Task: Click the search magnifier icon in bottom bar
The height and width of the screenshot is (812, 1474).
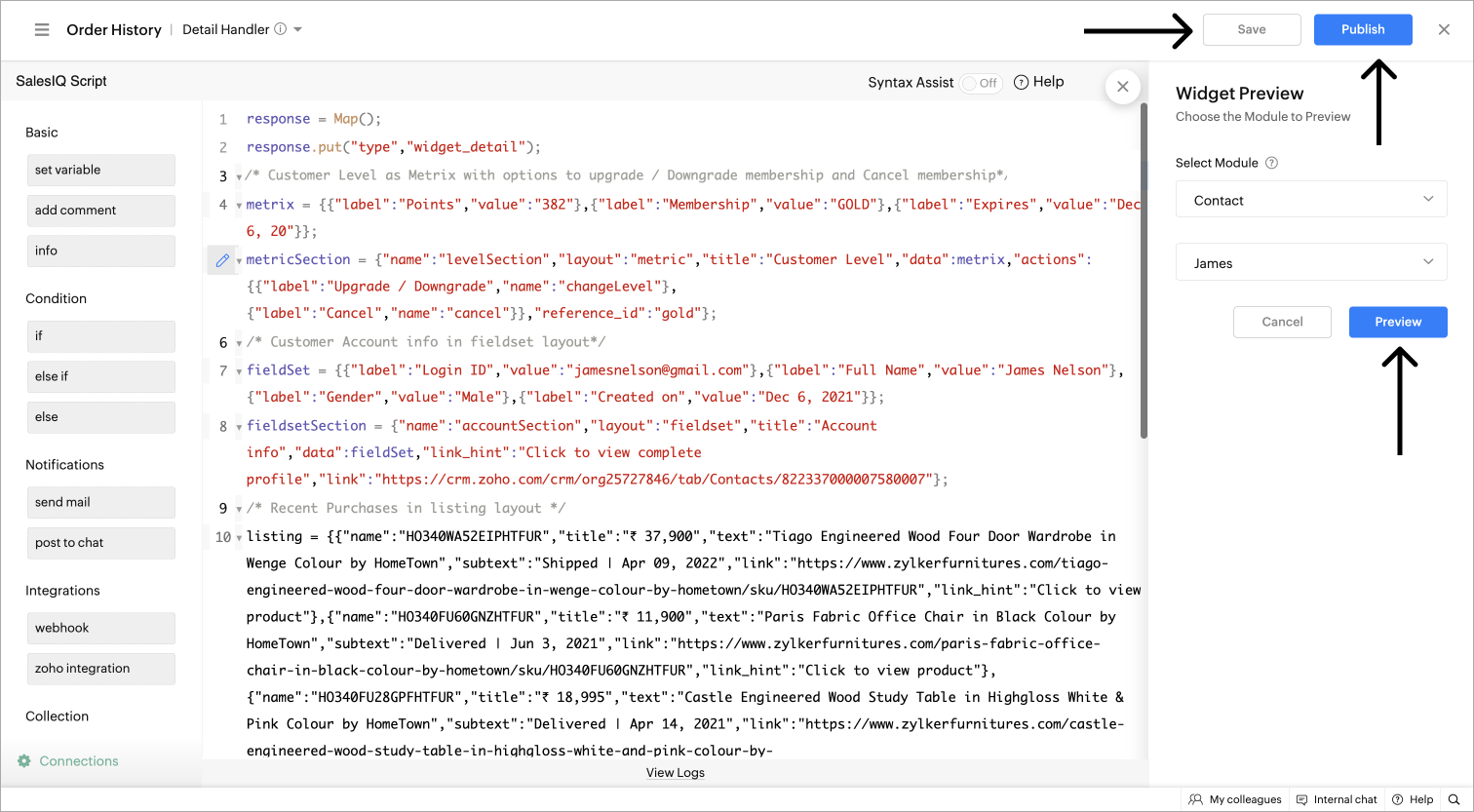Action: click(1454, 799)
